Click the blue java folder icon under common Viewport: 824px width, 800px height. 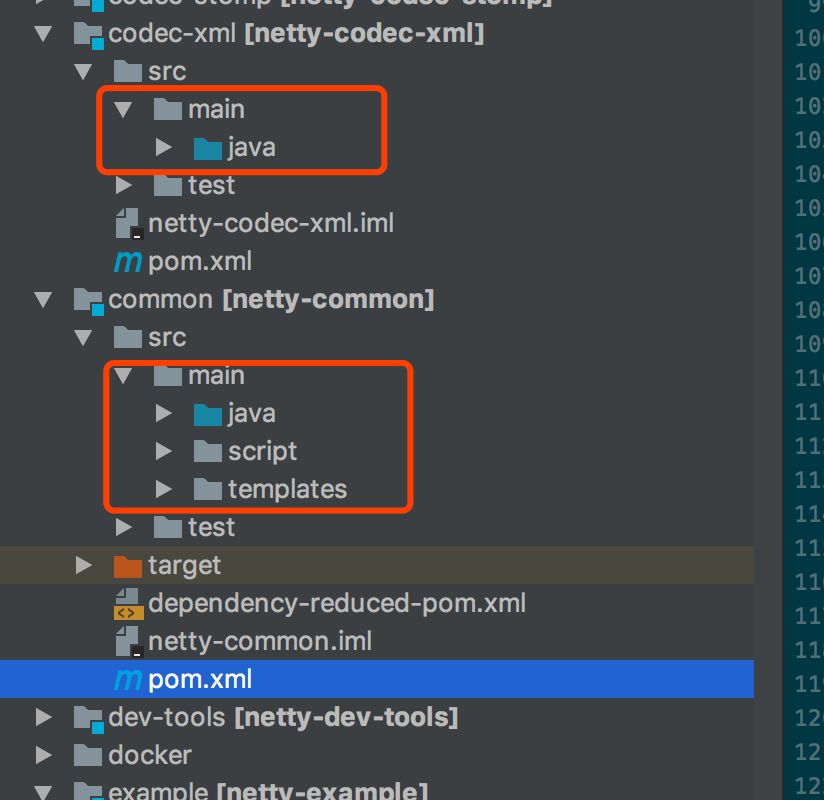tap(207, 414)
